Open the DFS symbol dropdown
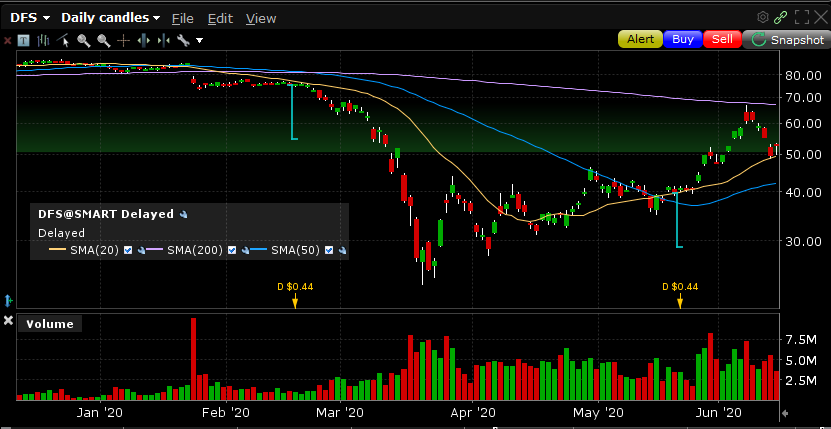The width and height of the screenshot is (831, 429). point(30,17)
